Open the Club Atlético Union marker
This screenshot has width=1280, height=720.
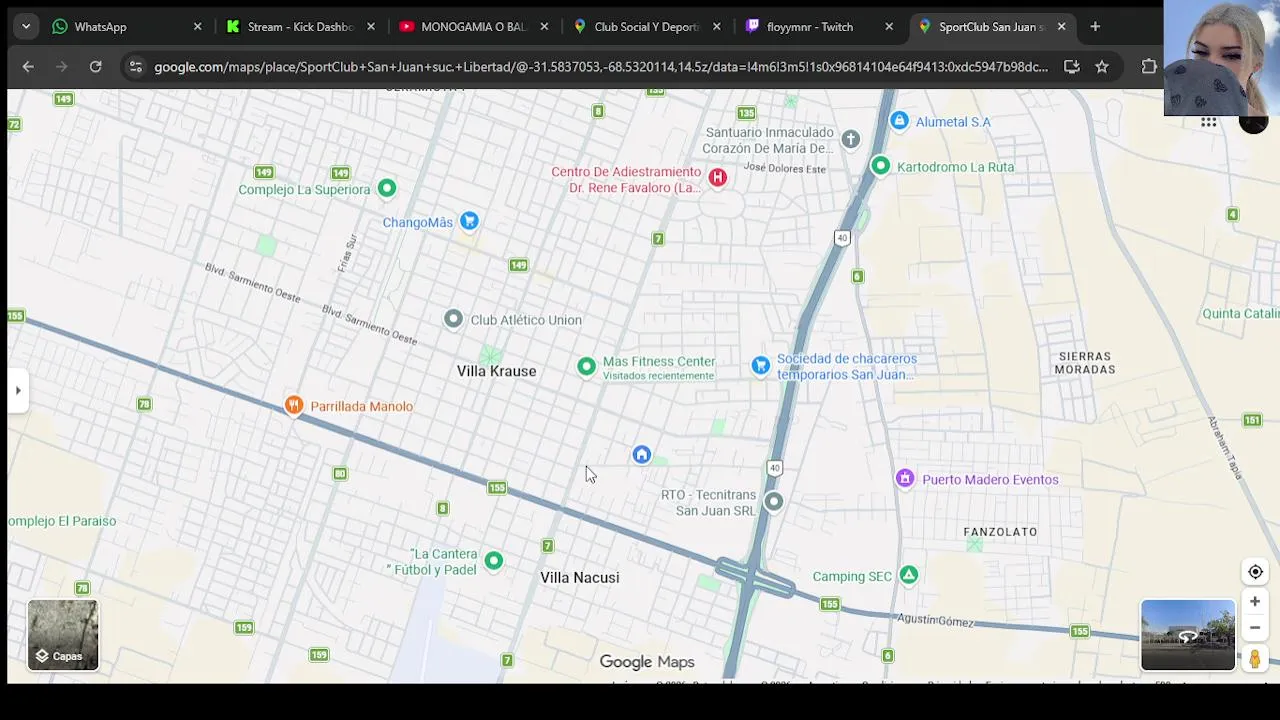click(x=453, y=319)
